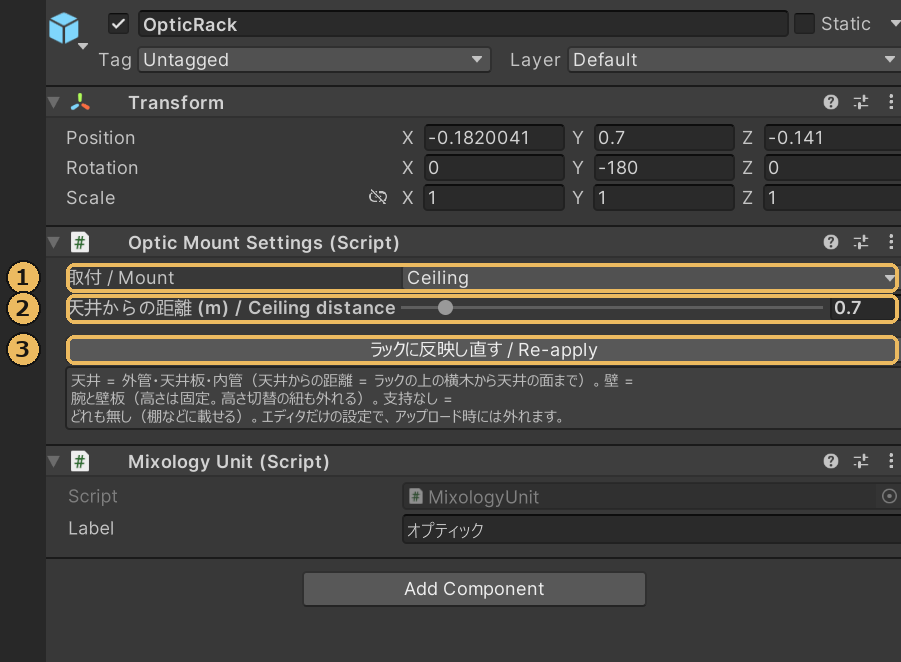This screenshot has height=662, width=901.
Task: Open Transform presets icon
Action: coord(861,102)
